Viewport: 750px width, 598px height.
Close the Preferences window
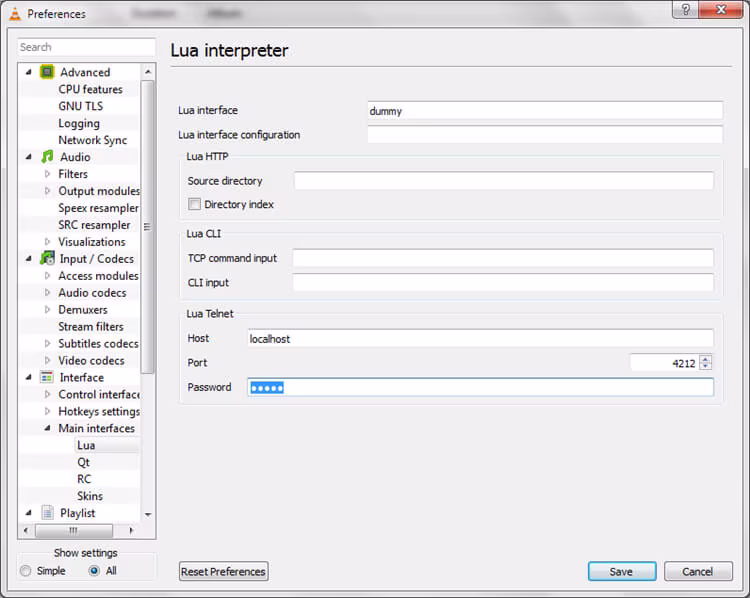click(x=721, y=10)
